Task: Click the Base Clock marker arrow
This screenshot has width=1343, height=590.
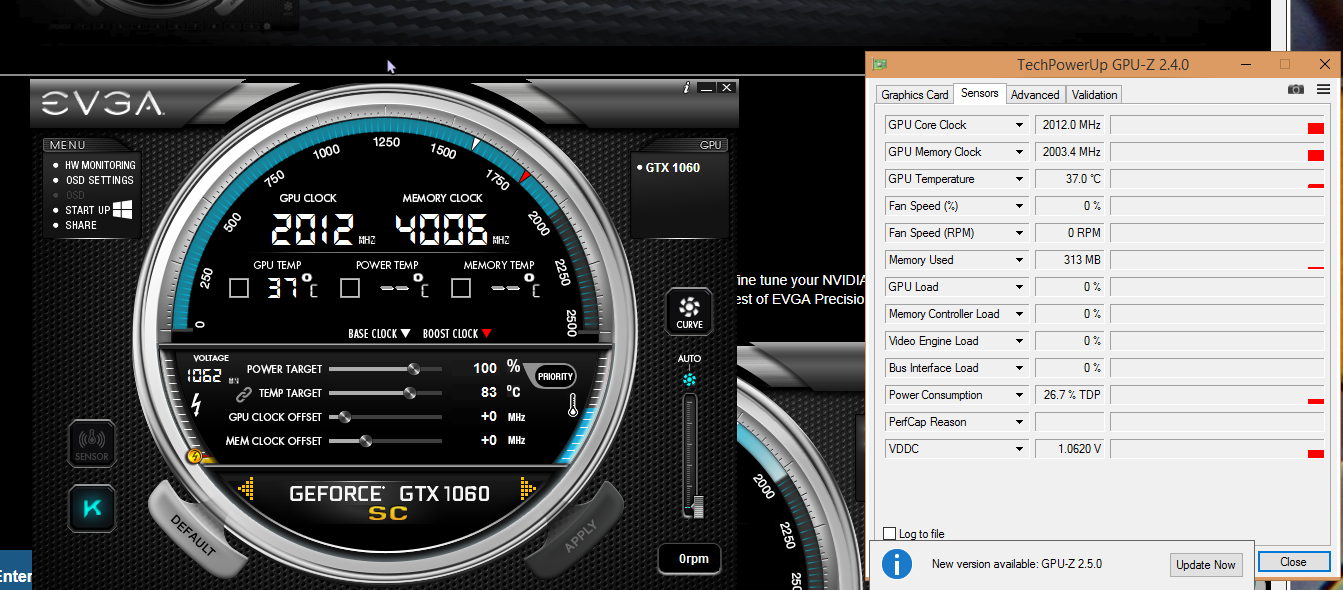Action: pos(406,334)
